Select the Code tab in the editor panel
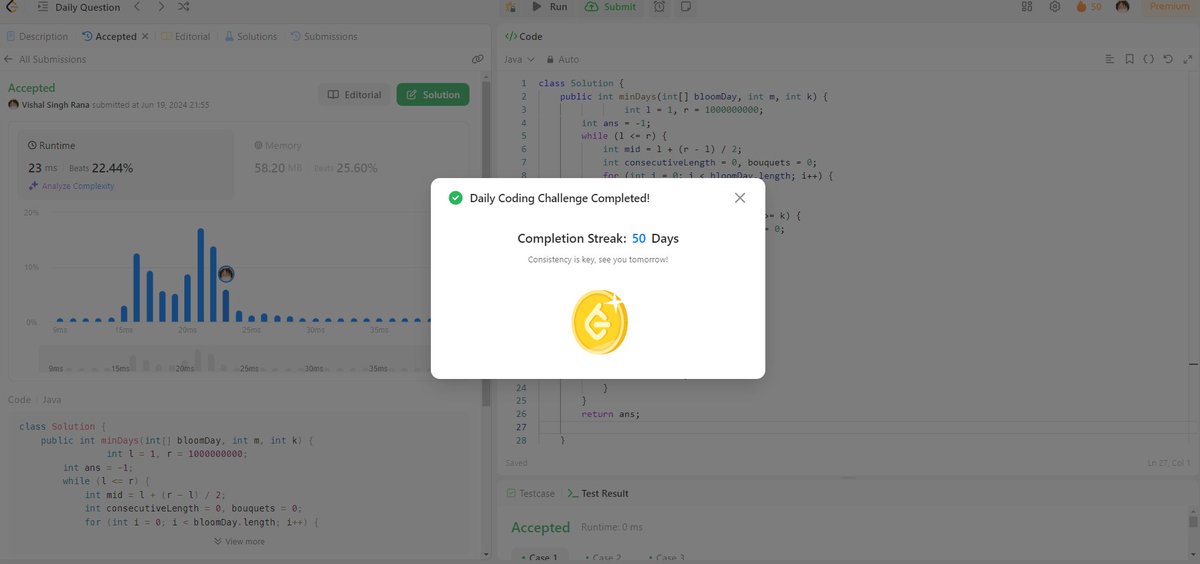This screenshot has width=1200, height=564. click(523, 36)
